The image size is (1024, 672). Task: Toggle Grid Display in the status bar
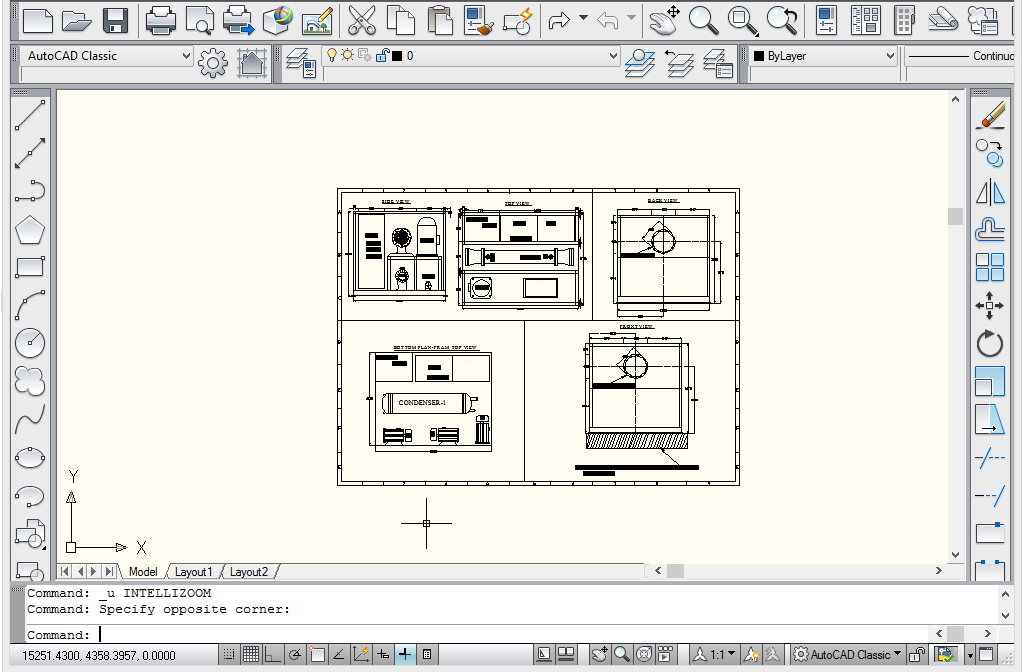[250, 655]
